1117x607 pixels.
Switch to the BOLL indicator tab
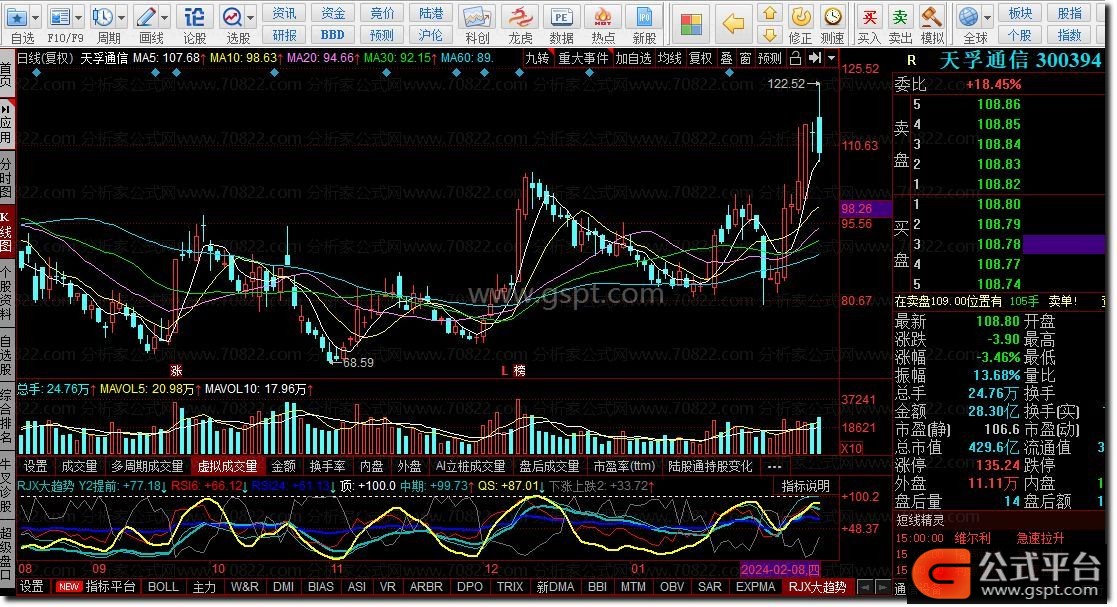(163, 587)
